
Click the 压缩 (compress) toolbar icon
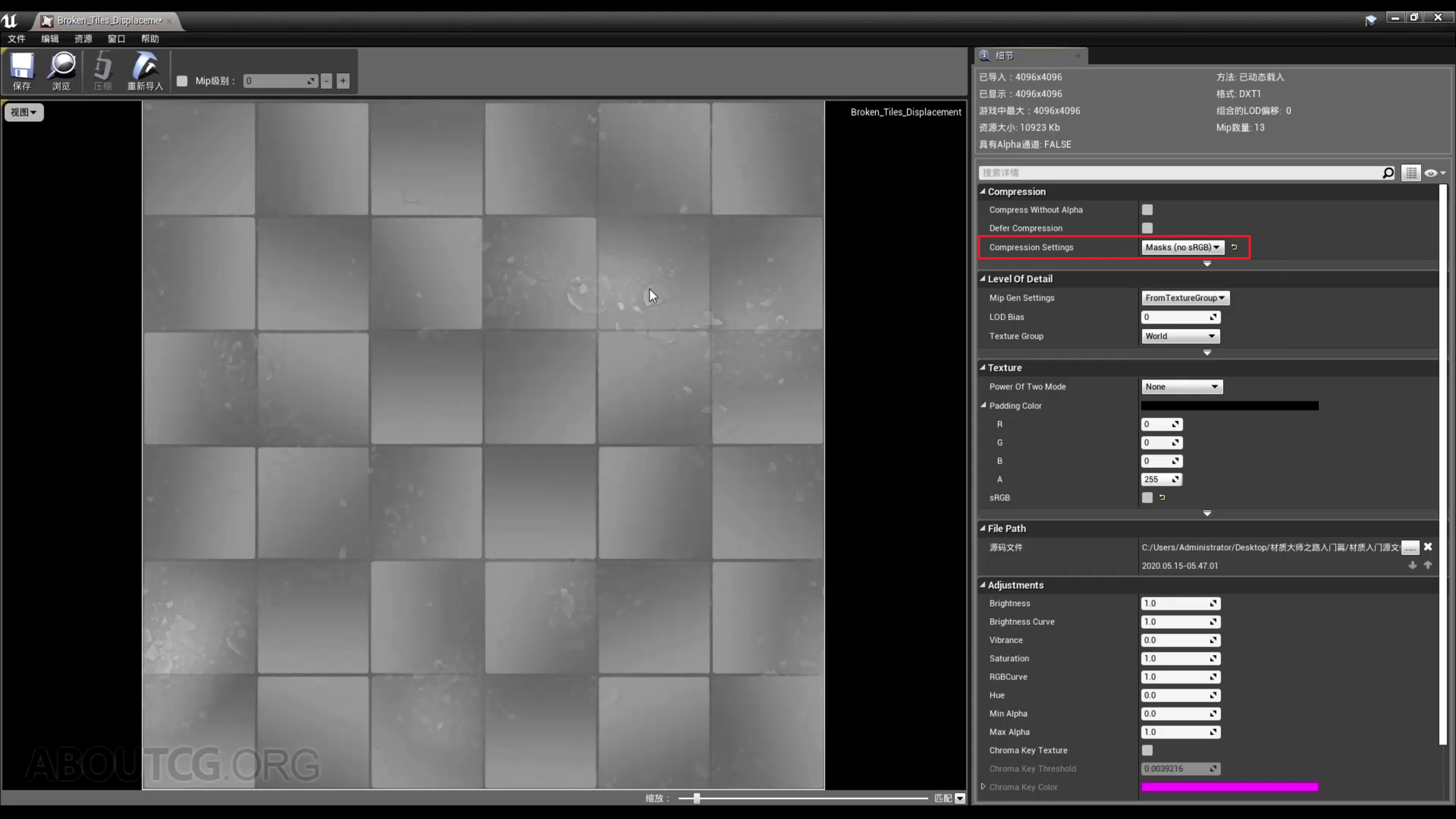pyautogui.click(x=102, y=70)
